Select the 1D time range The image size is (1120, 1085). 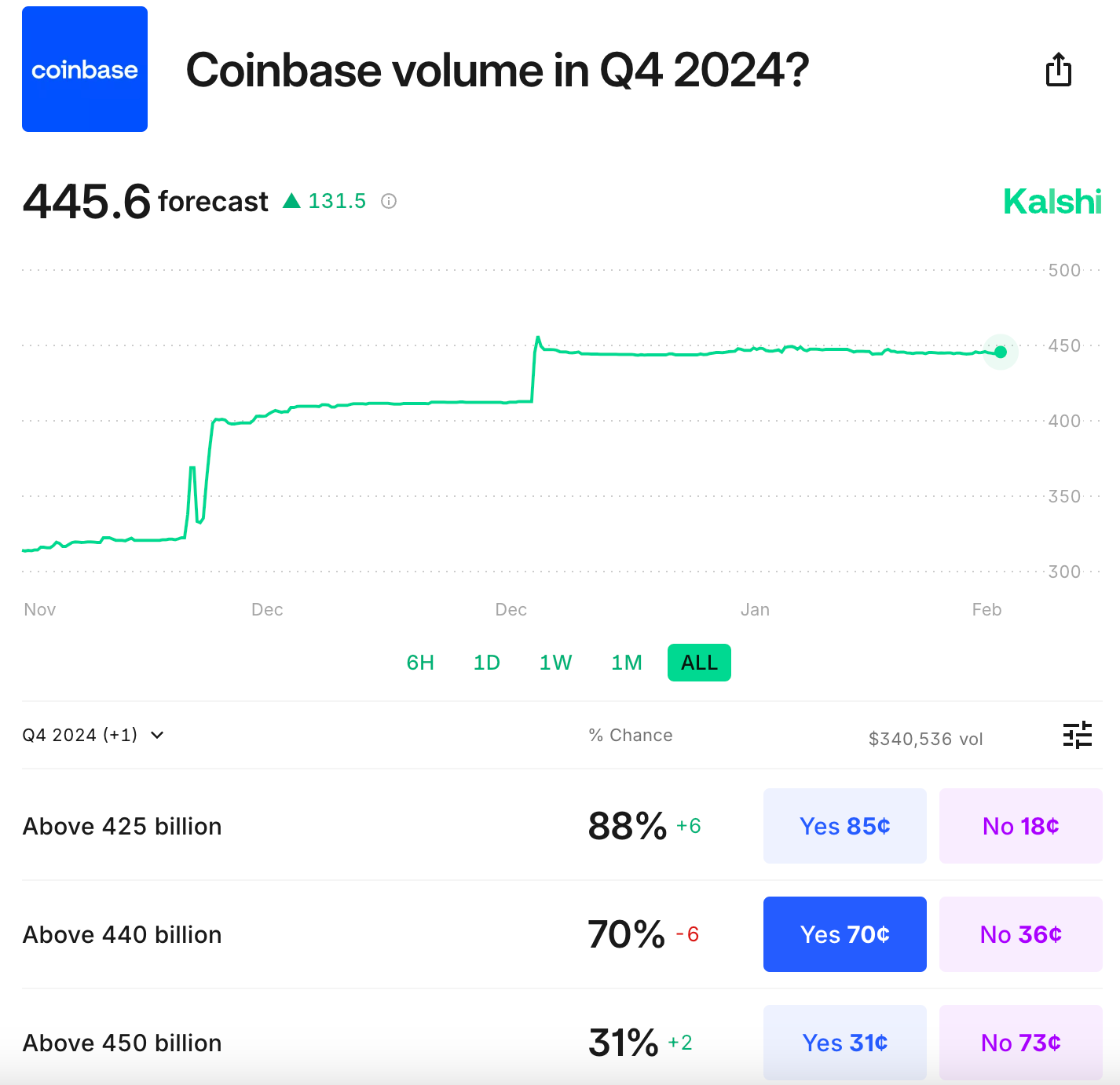click(487, 662)
